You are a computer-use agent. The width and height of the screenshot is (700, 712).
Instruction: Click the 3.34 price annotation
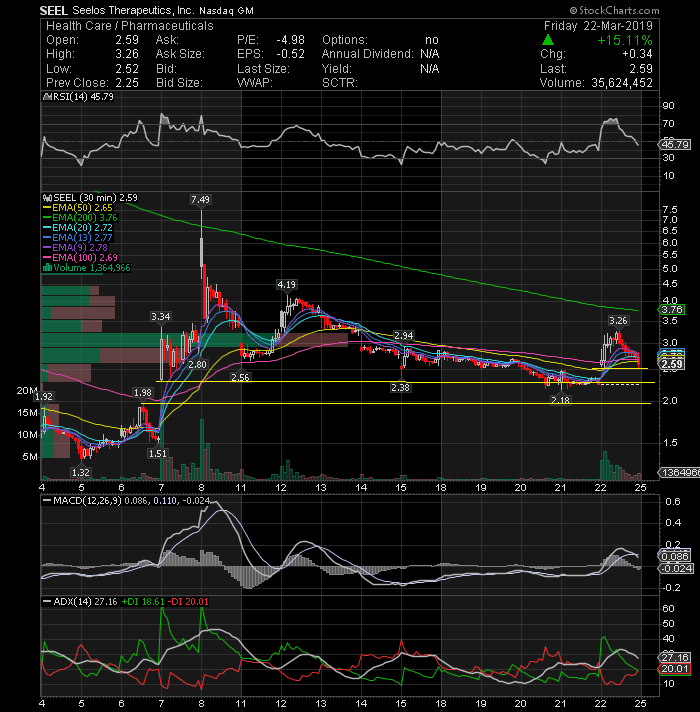pos(161,316)
